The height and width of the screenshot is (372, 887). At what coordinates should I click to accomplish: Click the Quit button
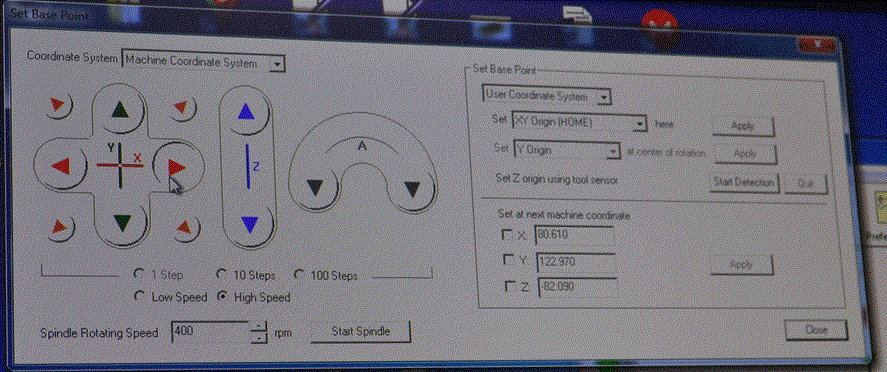click(x=806, y=184)
